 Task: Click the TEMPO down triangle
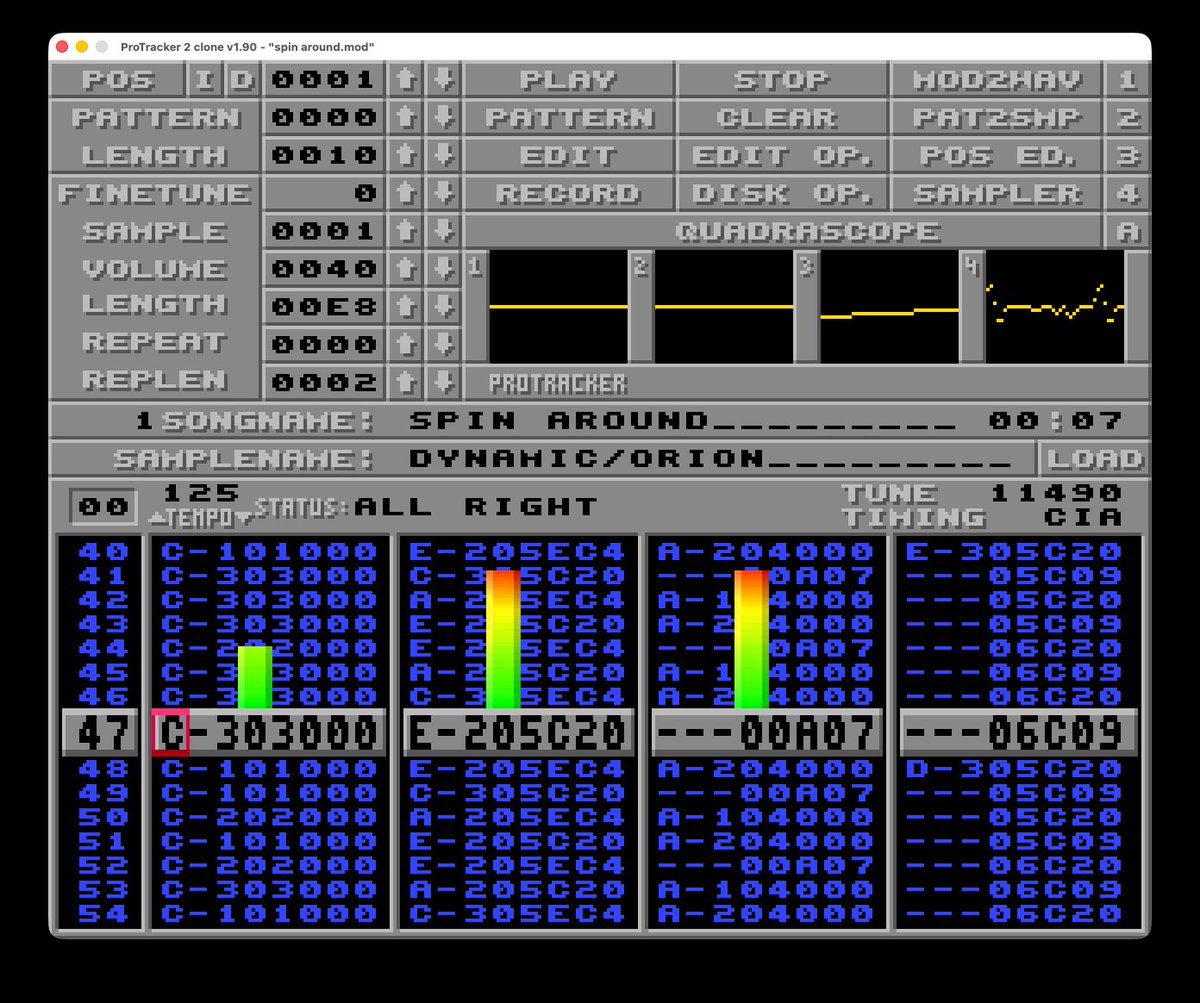click(245, 518)
